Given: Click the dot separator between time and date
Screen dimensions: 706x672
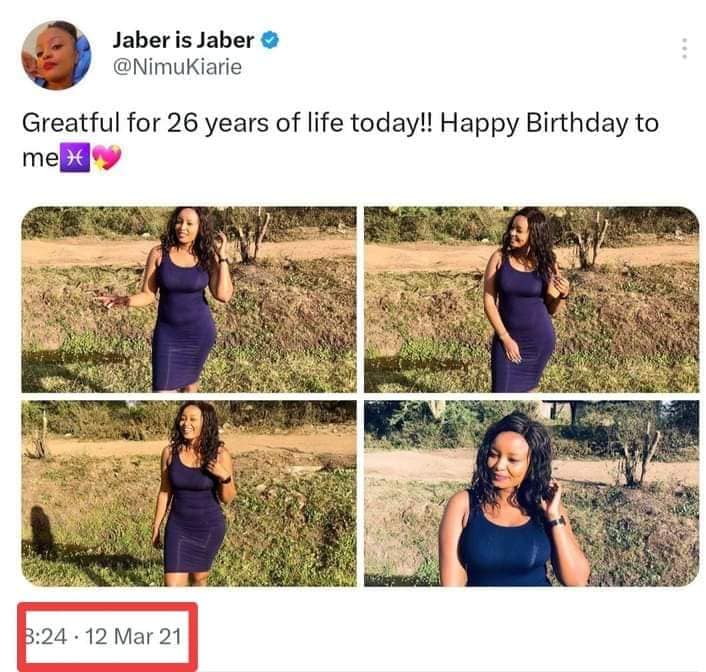Looking at the screenshot, I should pyautogui.click(x=76, y=635).
